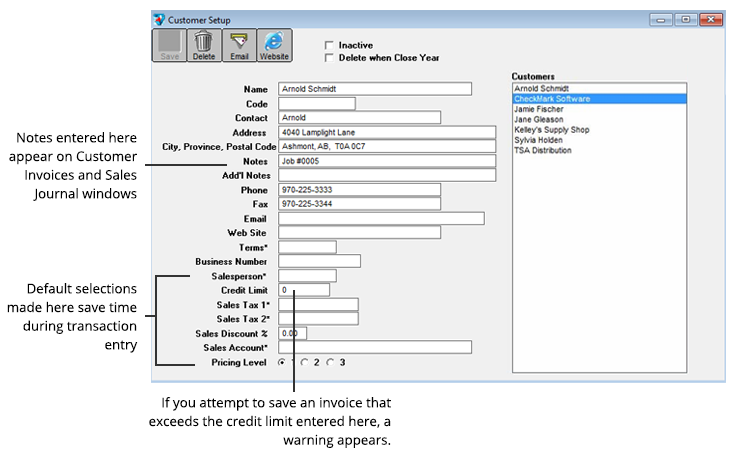This screenshot has width=730, height=470.
Task: Check Delete when Close Year
Action: point(328,58)
